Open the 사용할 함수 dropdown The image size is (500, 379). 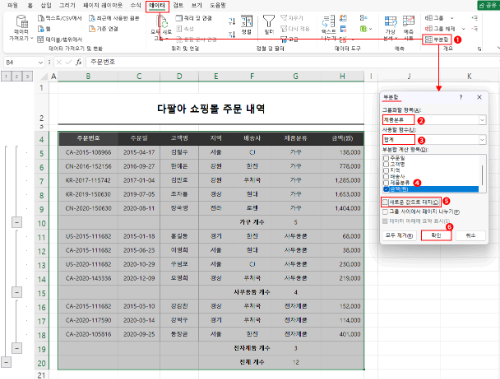(482, 140)
